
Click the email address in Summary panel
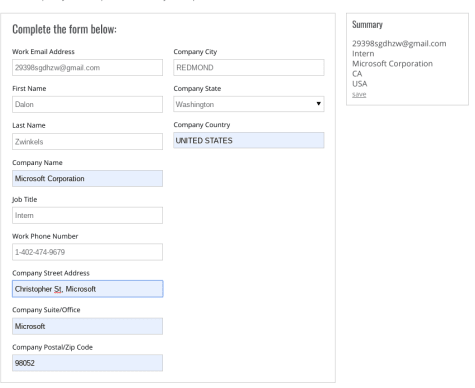tap(399, 44)
